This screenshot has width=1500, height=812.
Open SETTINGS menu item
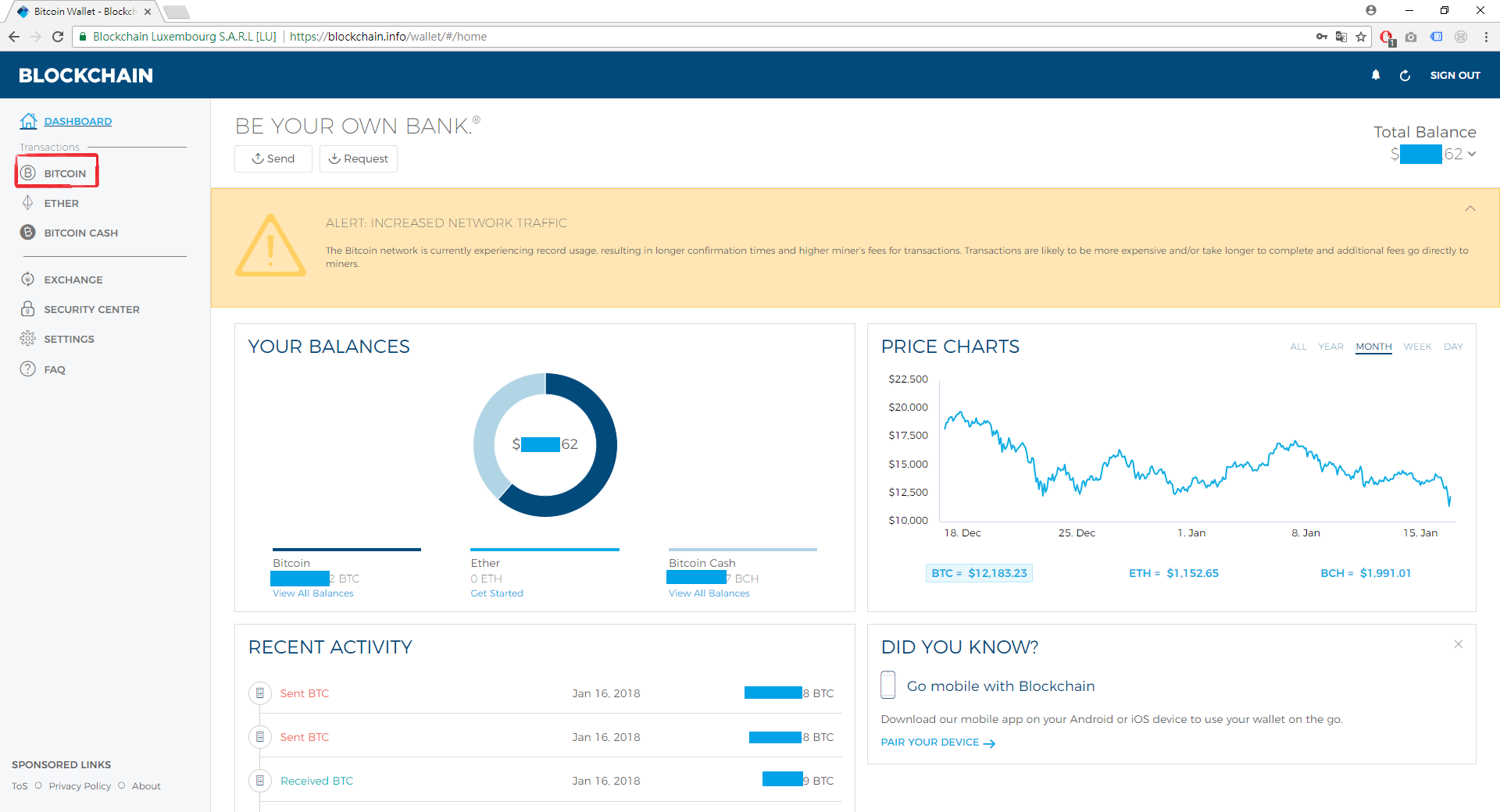coord(70,339)
